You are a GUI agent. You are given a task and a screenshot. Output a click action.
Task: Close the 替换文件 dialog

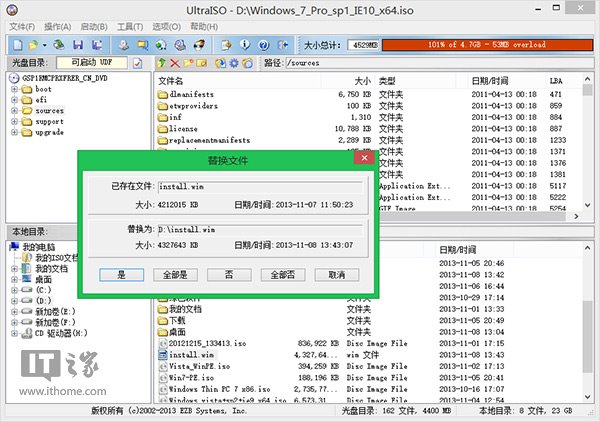pos(365,158)
